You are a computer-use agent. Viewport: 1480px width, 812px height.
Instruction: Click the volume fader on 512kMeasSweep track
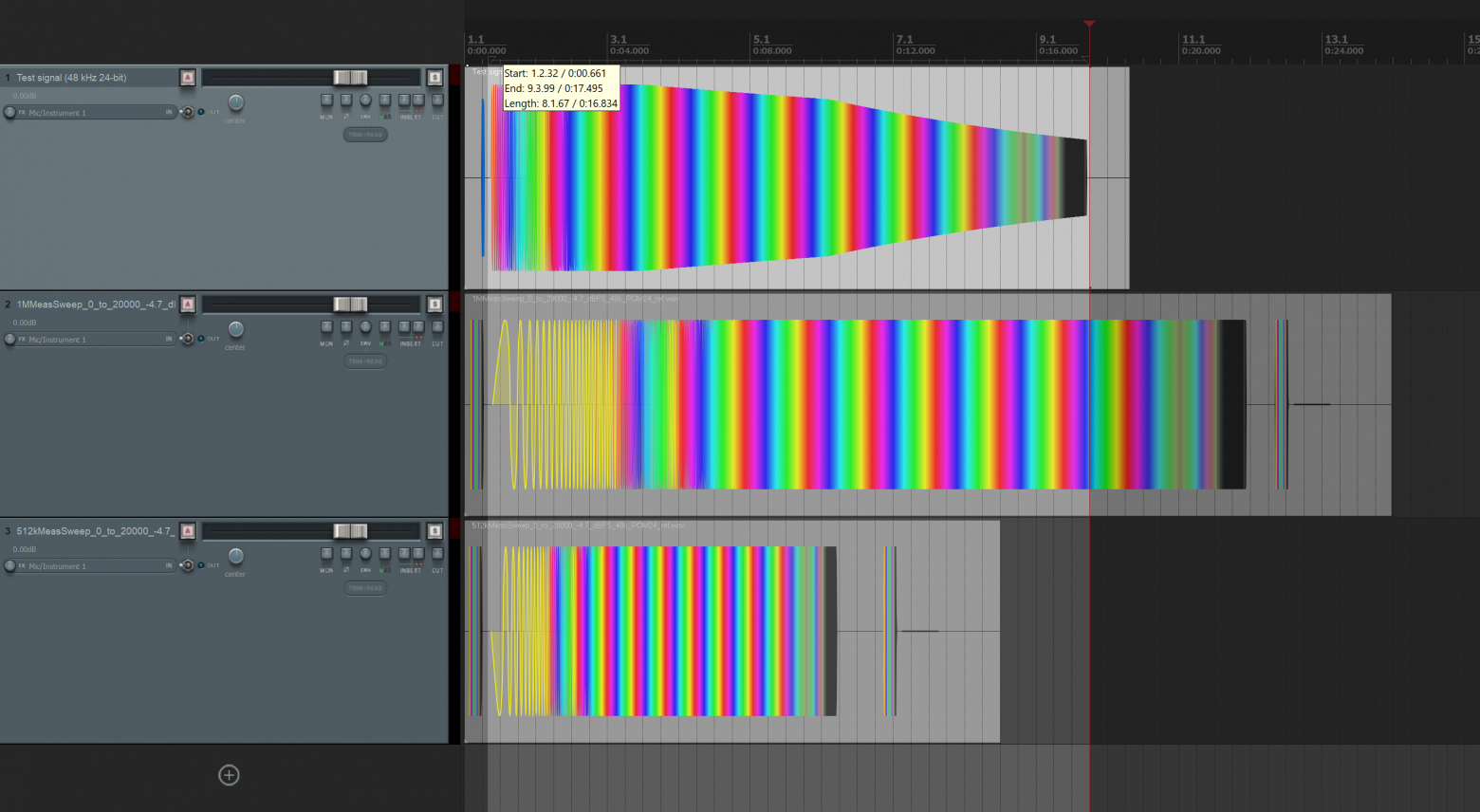(x=350, y=531)
